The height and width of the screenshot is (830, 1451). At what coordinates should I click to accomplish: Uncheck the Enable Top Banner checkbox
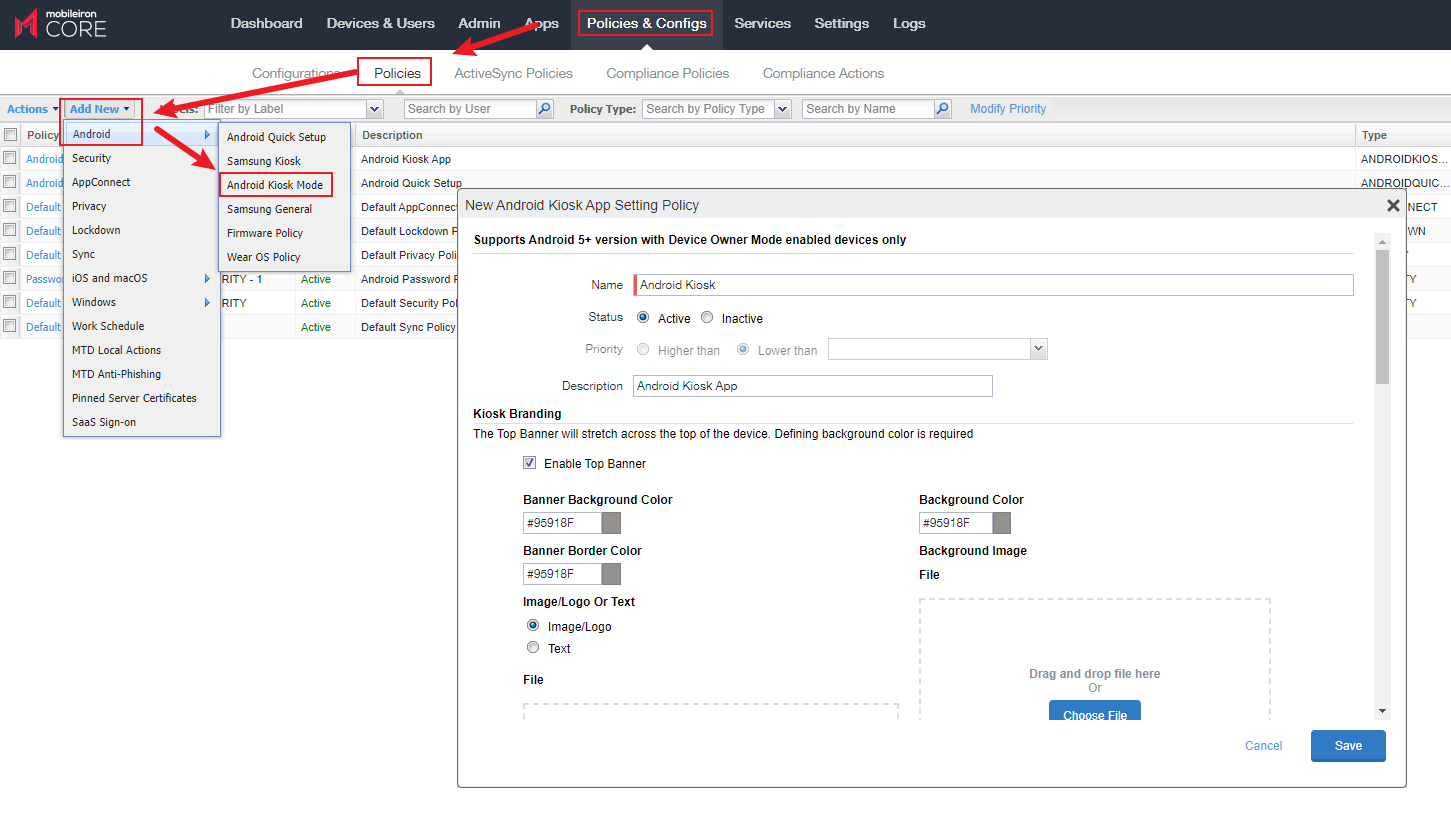tap(529, 463)
